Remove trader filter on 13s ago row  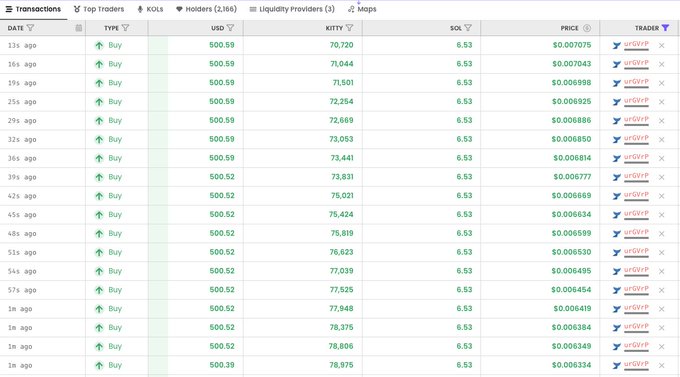(x=661, y=45)
